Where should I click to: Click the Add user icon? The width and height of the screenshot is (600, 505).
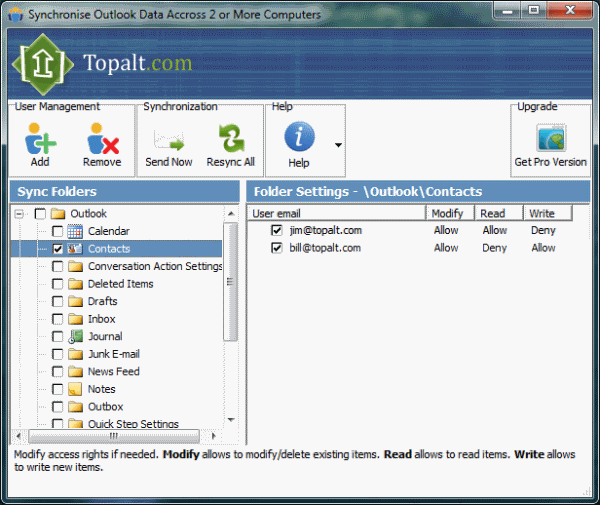40,138
